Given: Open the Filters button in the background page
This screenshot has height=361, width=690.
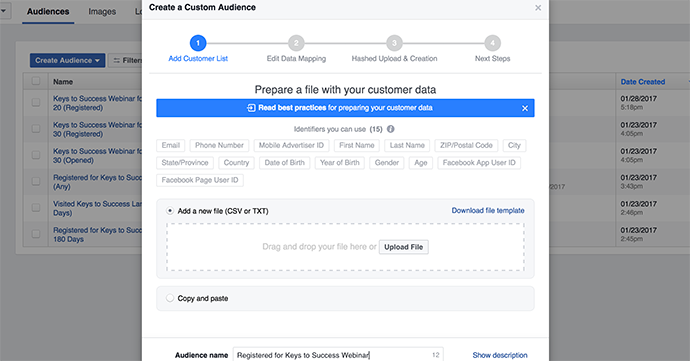Looking at the screenshot, I should pos(126,60).
